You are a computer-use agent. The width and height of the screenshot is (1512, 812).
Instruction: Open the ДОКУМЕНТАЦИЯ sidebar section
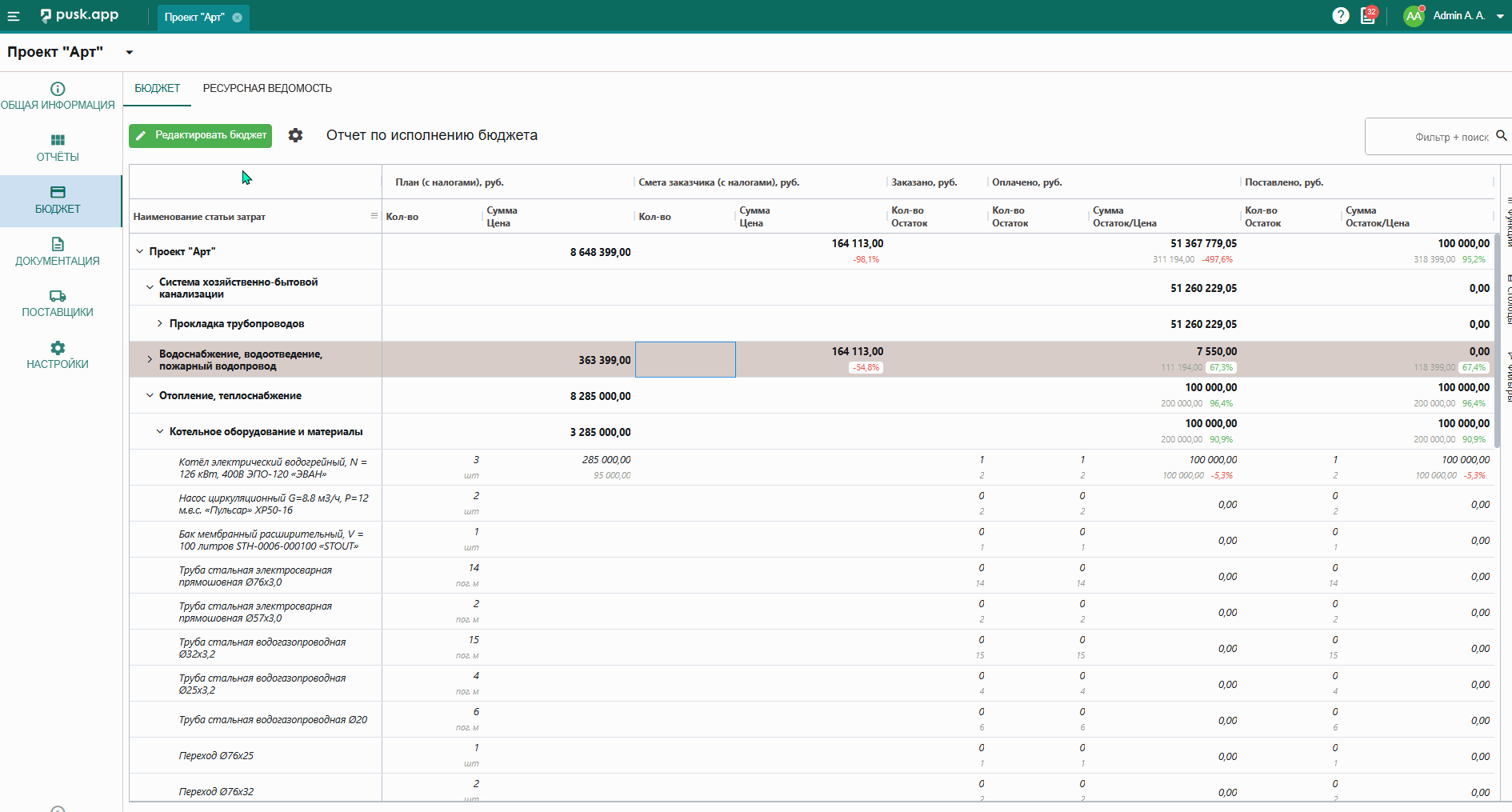tap(58, 251)
